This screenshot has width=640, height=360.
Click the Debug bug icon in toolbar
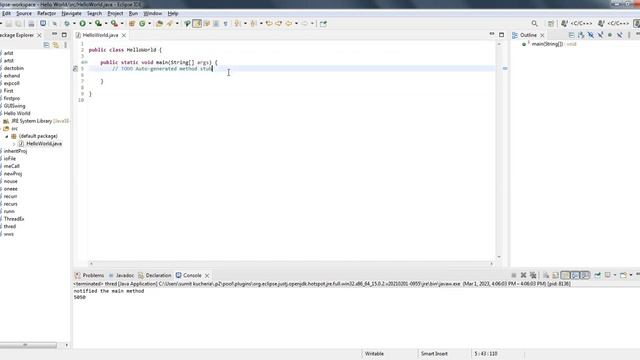67,24
